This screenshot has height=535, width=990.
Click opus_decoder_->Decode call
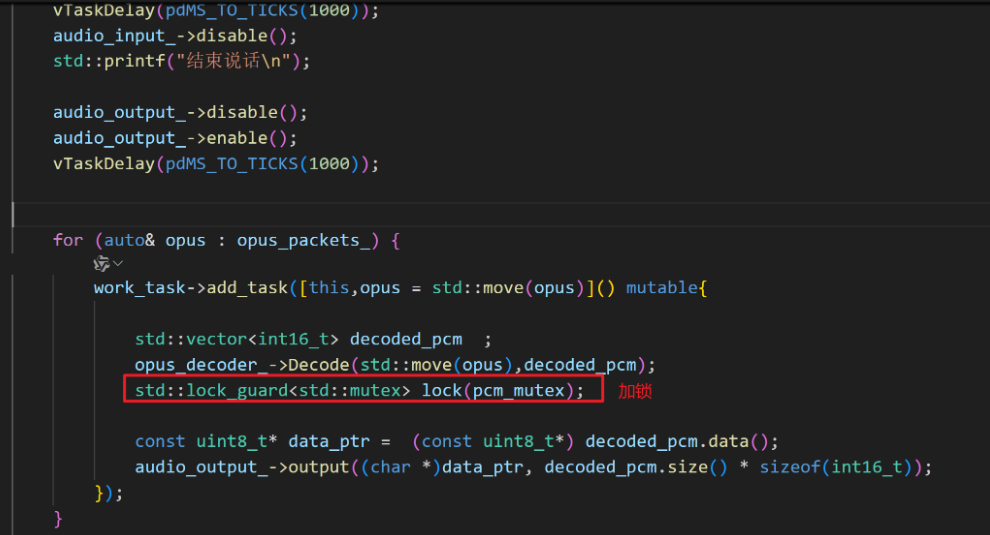(242, 365)
